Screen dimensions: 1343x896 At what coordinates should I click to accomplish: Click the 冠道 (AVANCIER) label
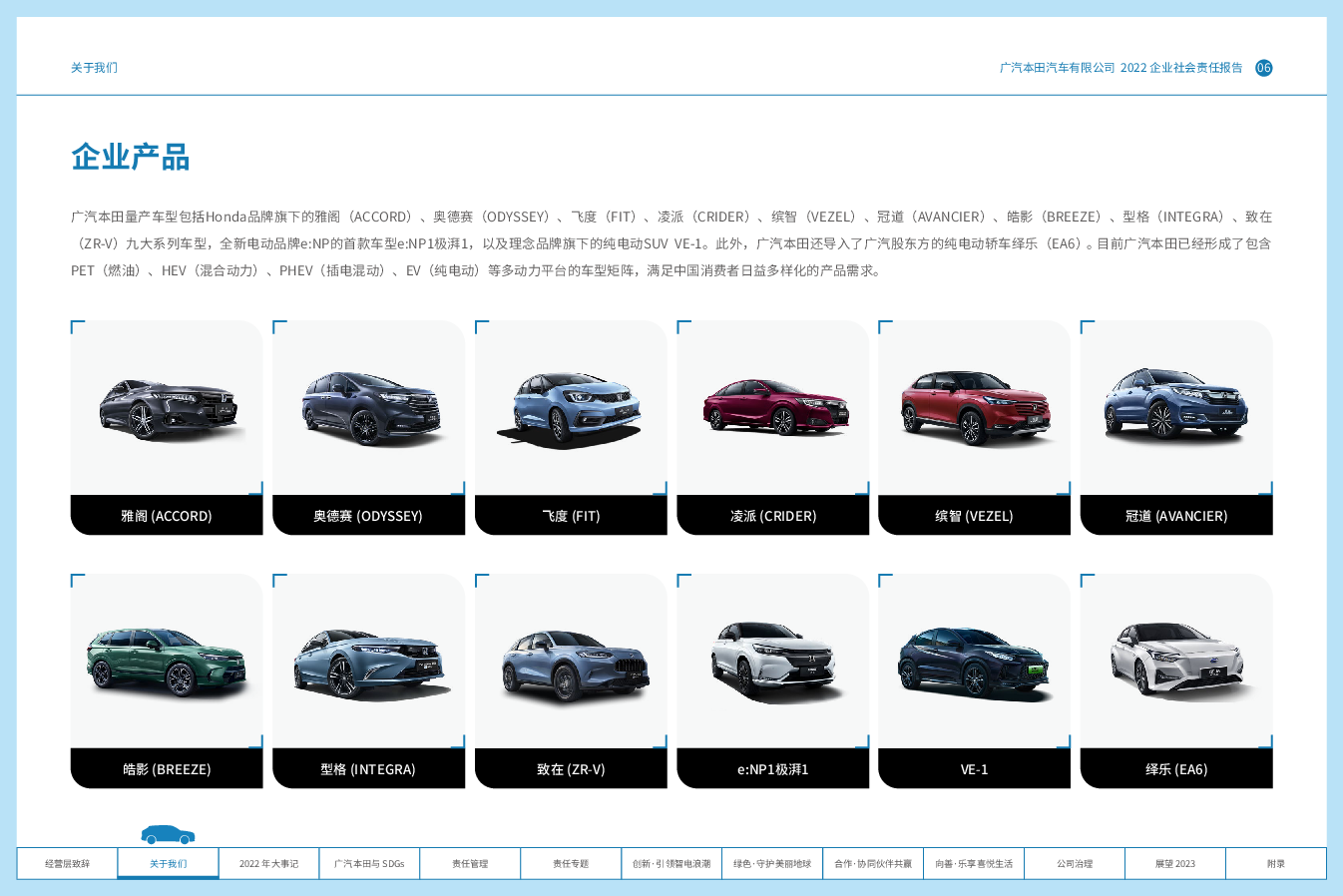click(1176, 516)
